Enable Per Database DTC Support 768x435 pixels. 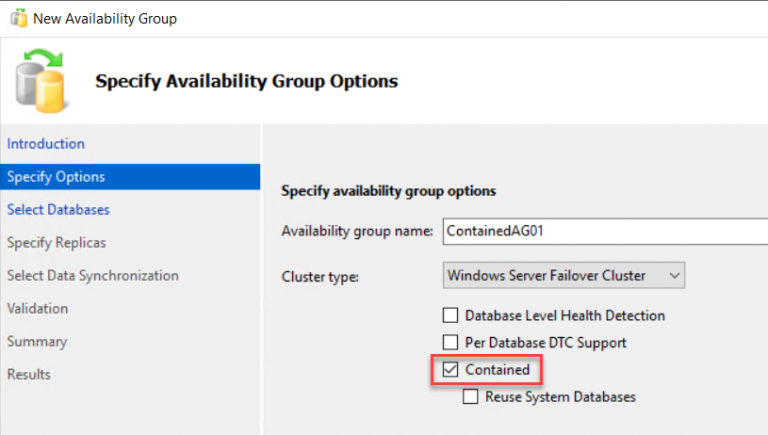451,342
